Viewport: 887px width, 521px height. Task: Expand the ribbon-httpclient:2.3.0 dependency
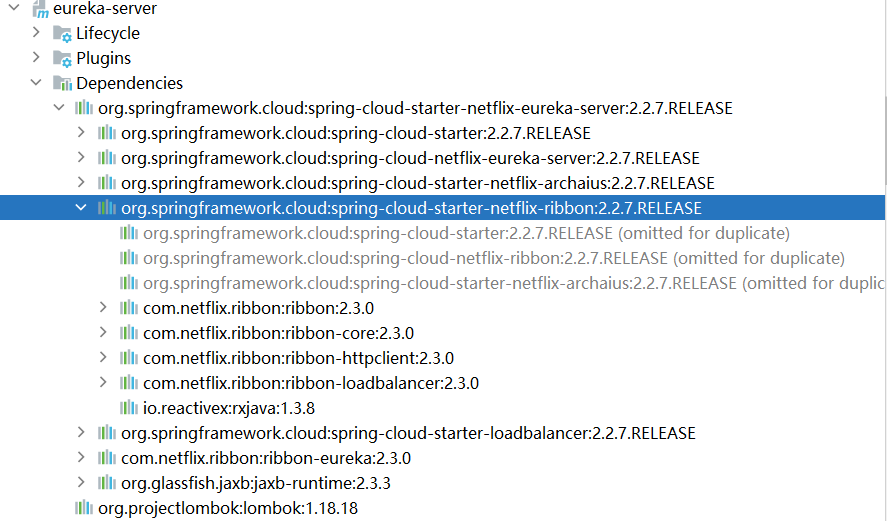tap(103, 358)
